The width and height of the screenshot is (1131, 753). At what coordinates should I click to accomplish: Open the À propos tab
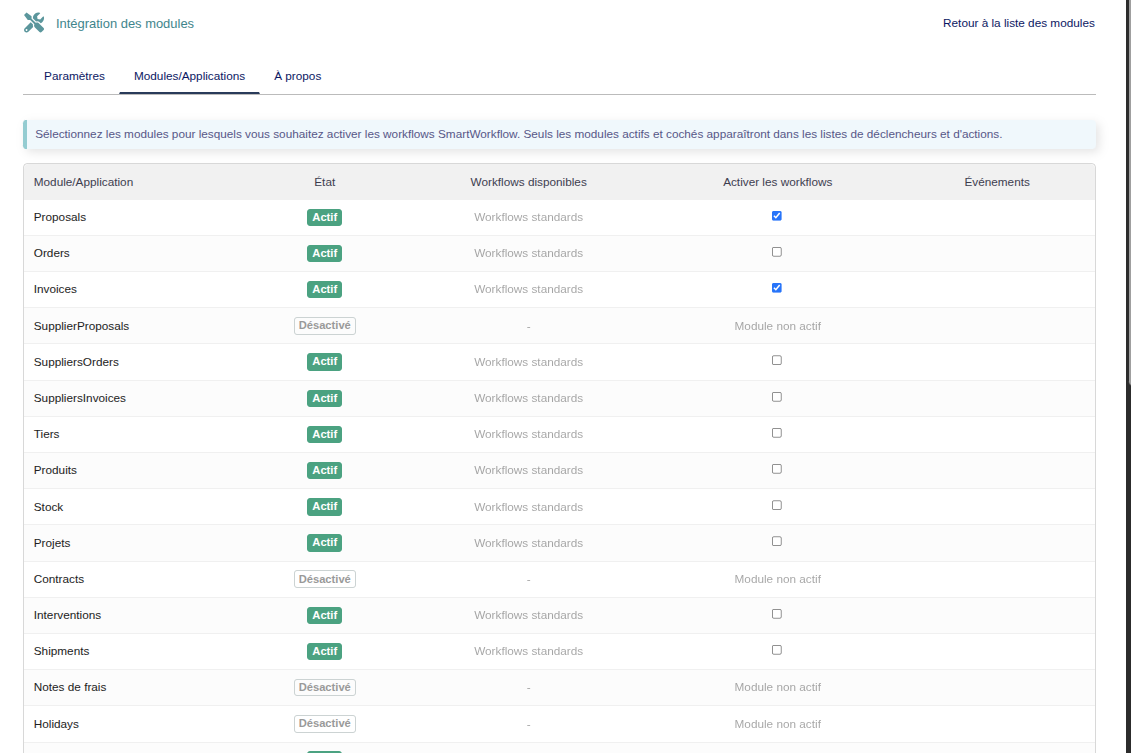tap(297, 76)
